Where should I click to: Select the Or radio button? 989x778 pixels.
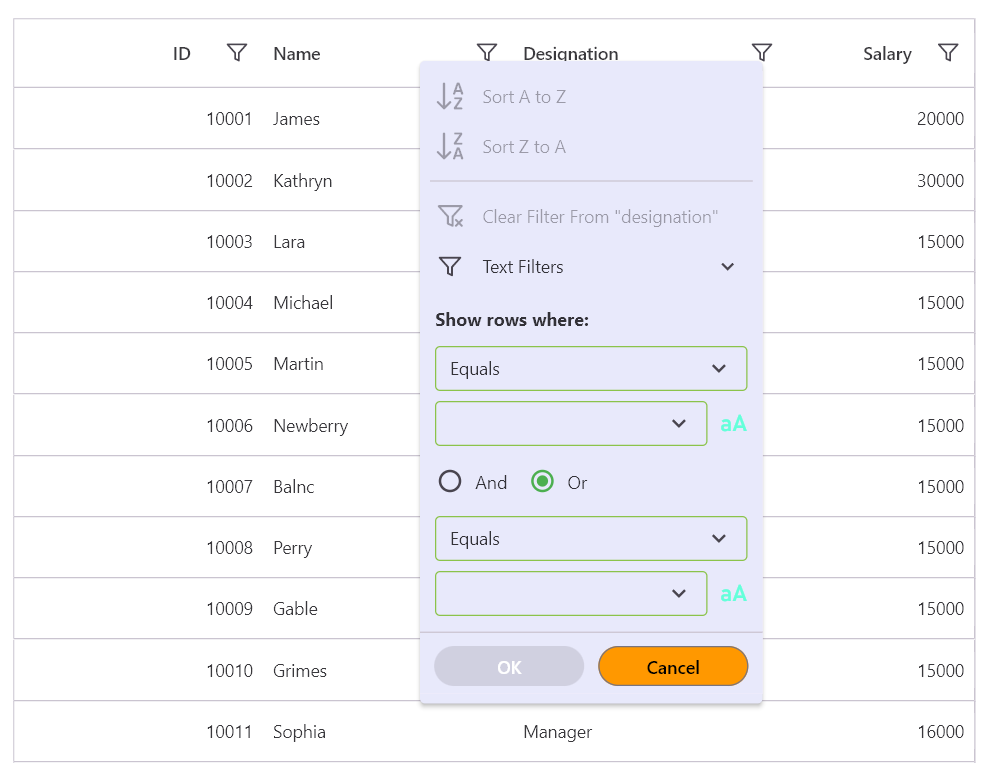[542, 481]
